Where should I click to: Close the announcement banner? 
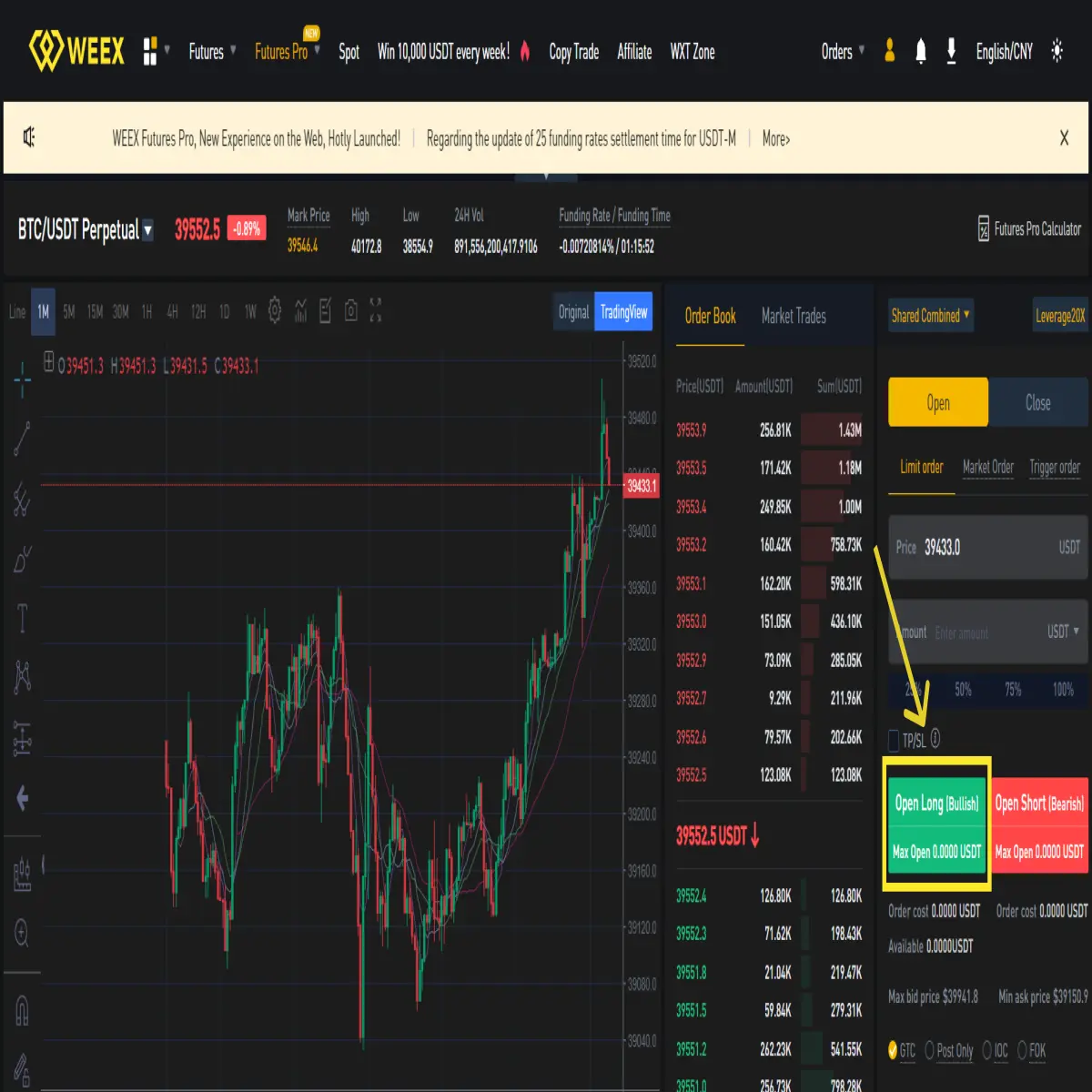coord(1064,138)
